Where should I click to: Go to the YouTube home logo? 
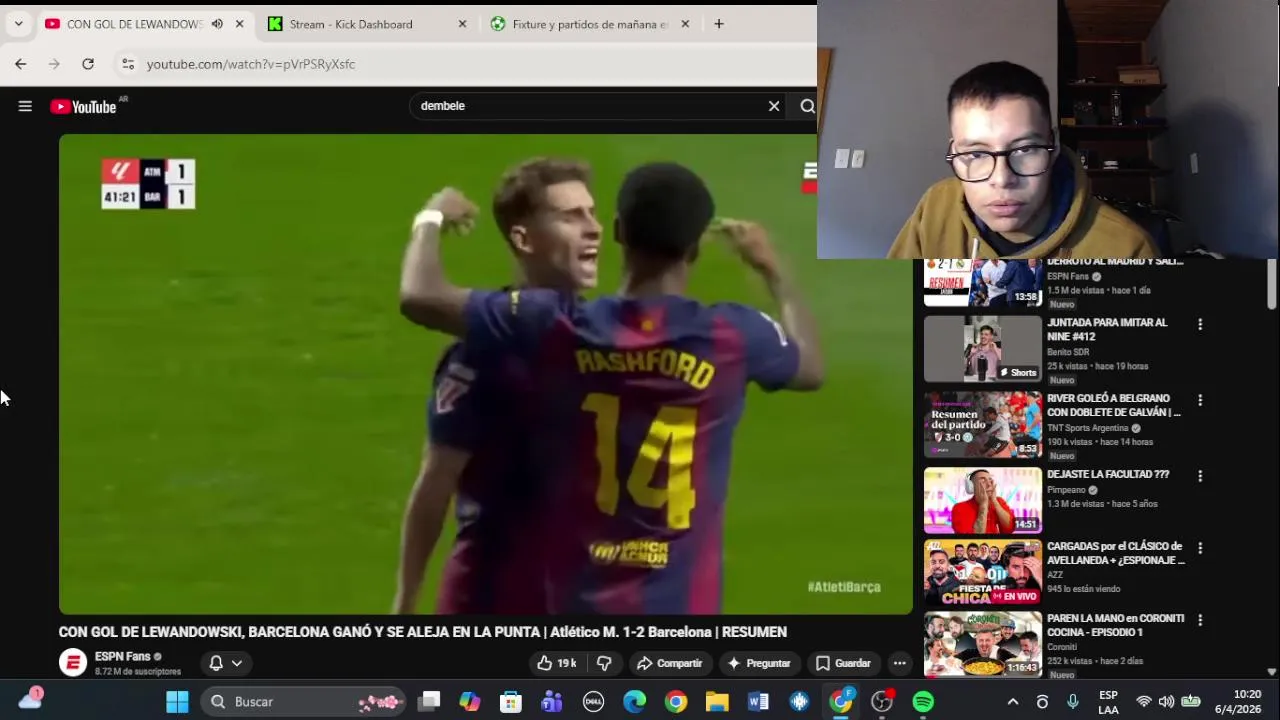tap(83, 106)
